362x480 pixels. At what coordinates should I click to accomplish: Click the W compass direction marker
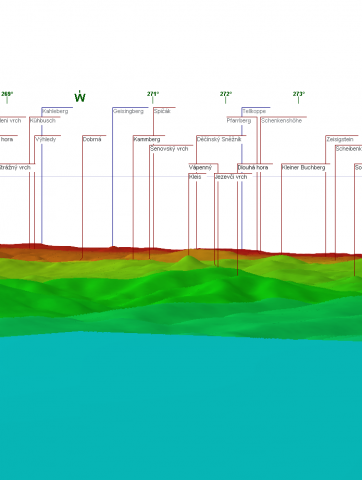coord(80,97)
